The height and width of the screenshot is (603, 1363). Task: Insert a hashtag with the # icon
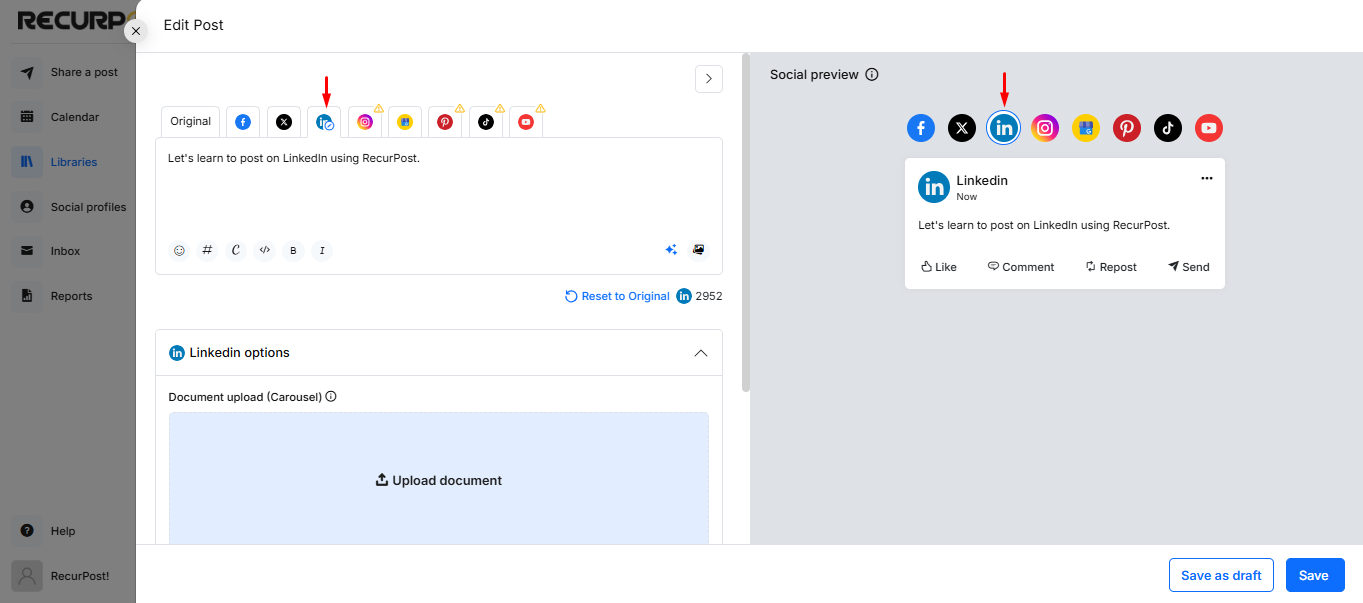point(207,250)
